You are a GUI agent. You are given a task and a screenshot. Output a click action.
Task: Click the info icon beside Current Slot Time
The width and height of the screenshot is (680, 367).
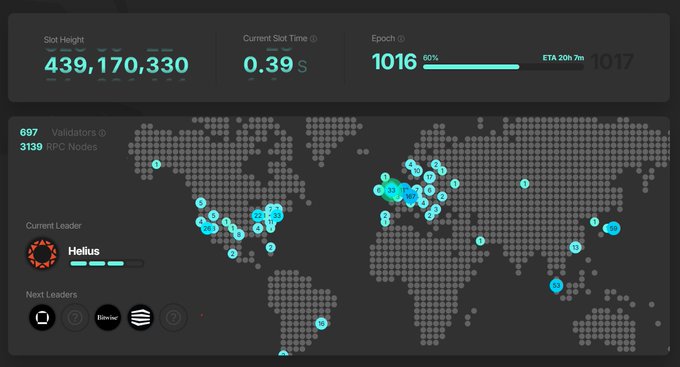pyautogui.click(x=314, y=39)
